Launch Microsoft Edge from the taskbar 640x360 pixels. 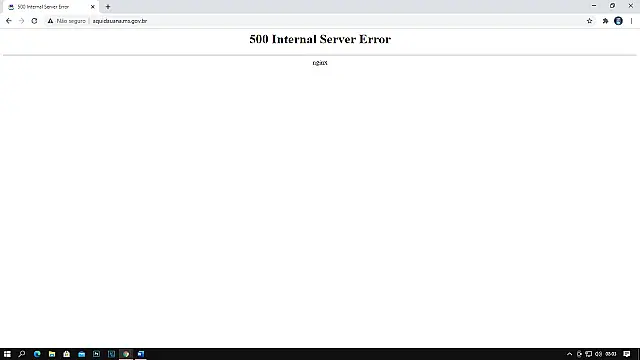coord(37,354)
